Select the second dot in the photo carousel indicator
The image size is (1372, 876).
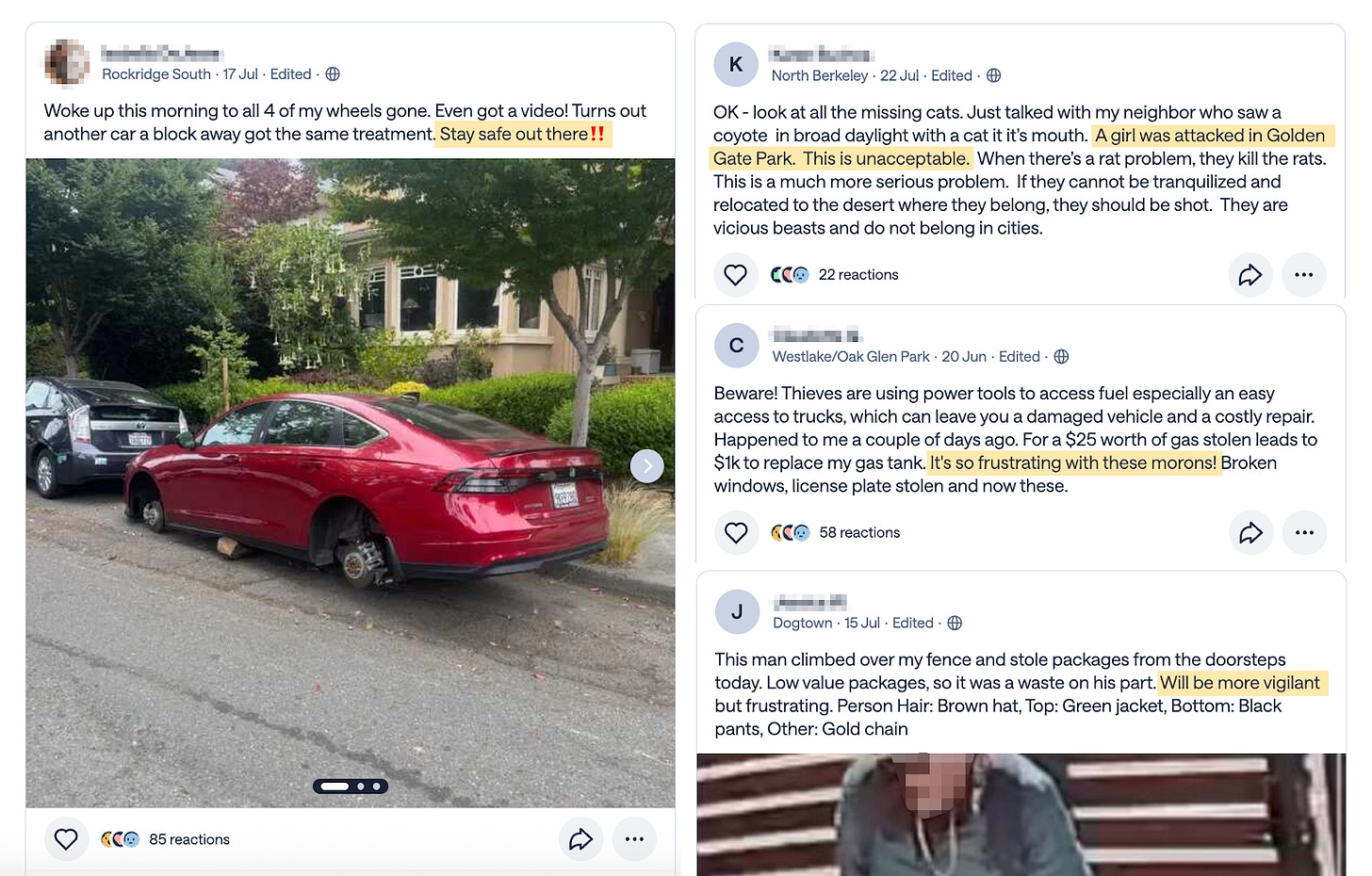(361, 787)
